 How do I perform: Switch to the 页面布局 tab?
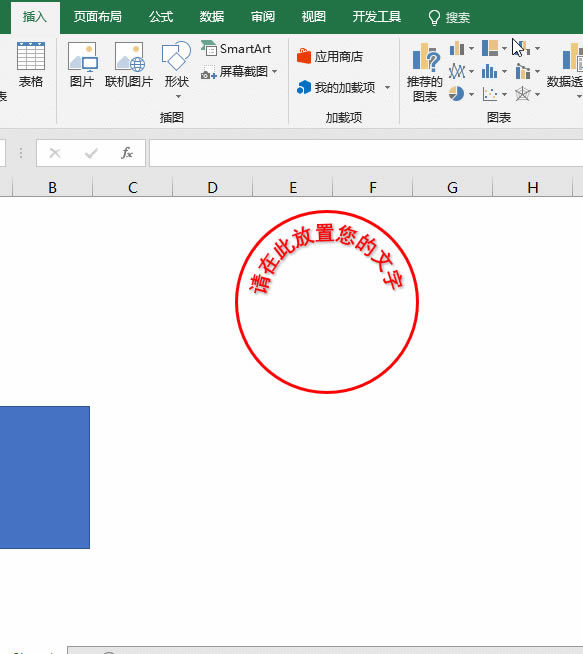98,17
